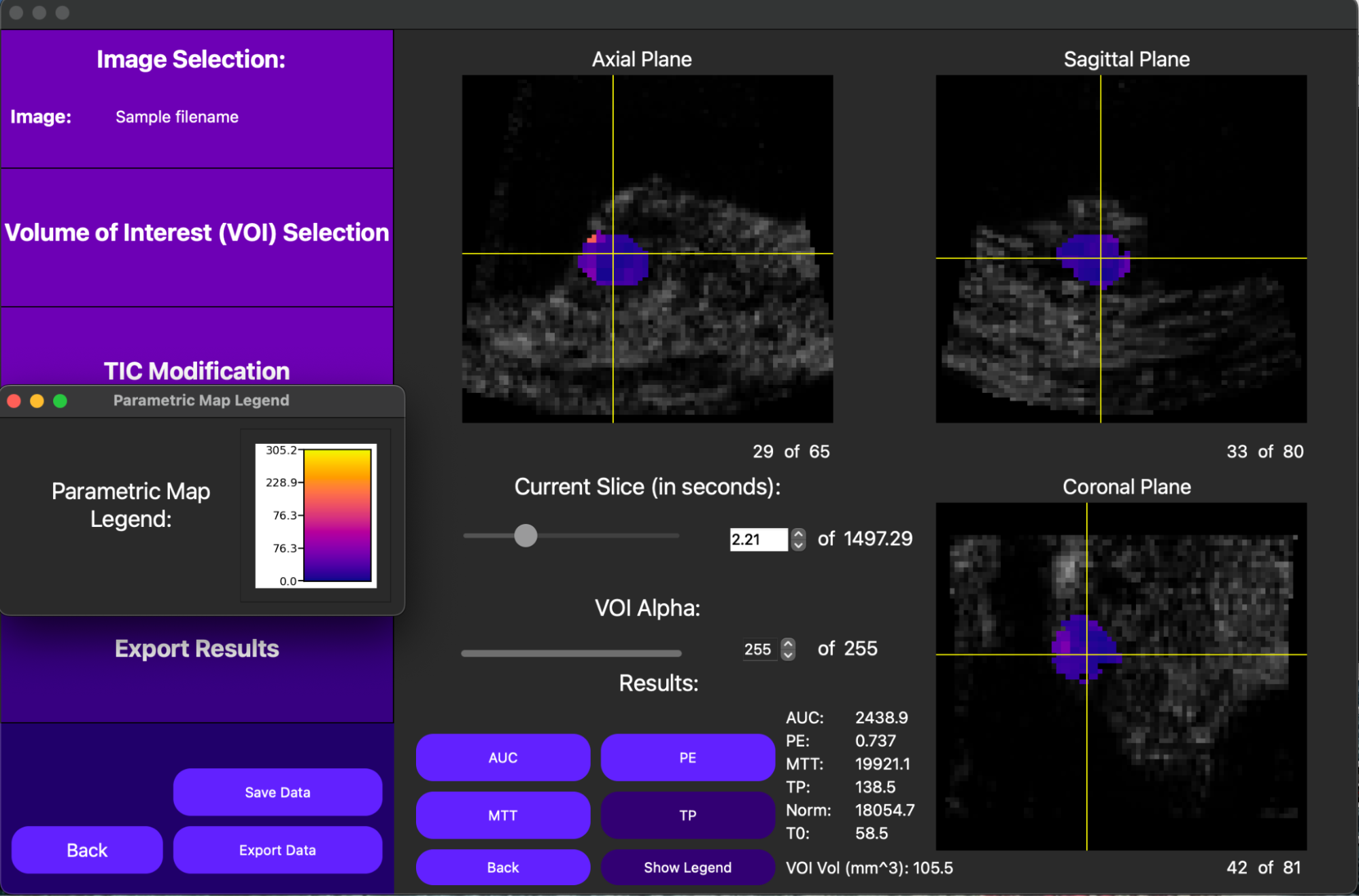
Task: Click the TP result value 138.5
Action: coord(876,787)
